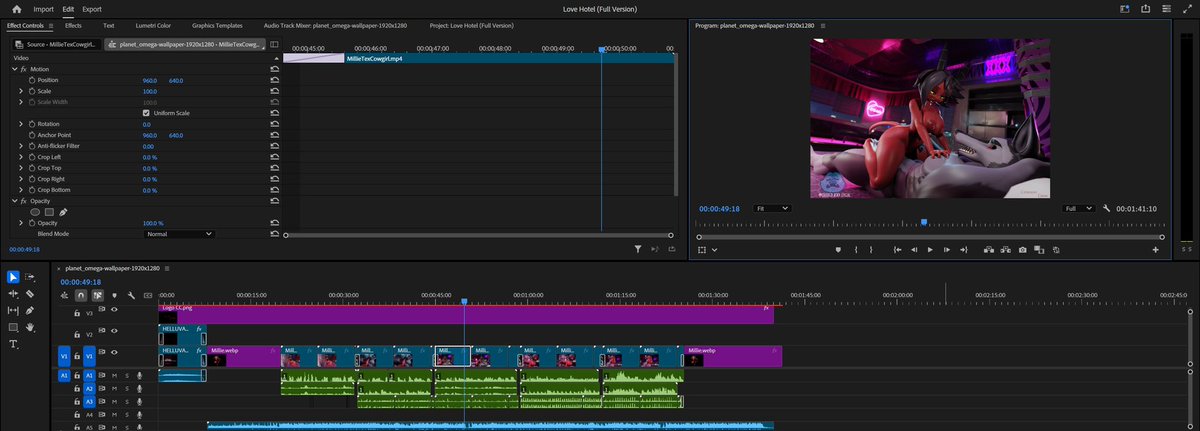Select the Razor tool
Screen dimensions: 1200x431
pos(30,294)
